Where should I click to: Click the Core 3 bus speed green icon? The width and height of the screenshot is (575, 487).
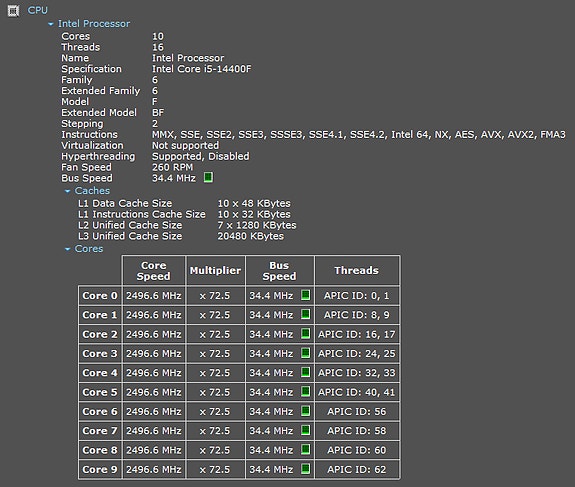pos(305,353)
